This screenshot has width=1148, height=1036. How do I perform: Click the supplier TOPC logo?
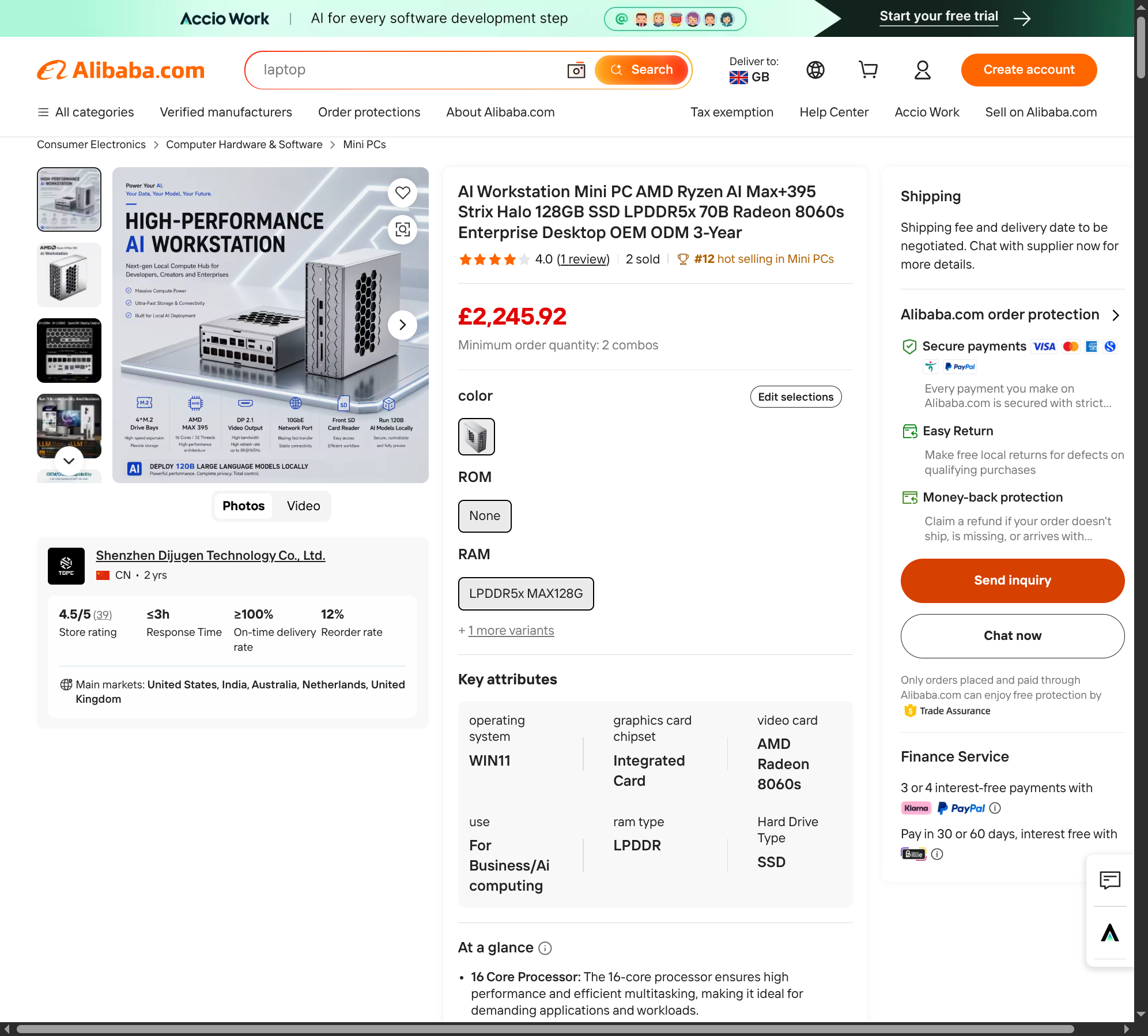[x=66, y=566]
